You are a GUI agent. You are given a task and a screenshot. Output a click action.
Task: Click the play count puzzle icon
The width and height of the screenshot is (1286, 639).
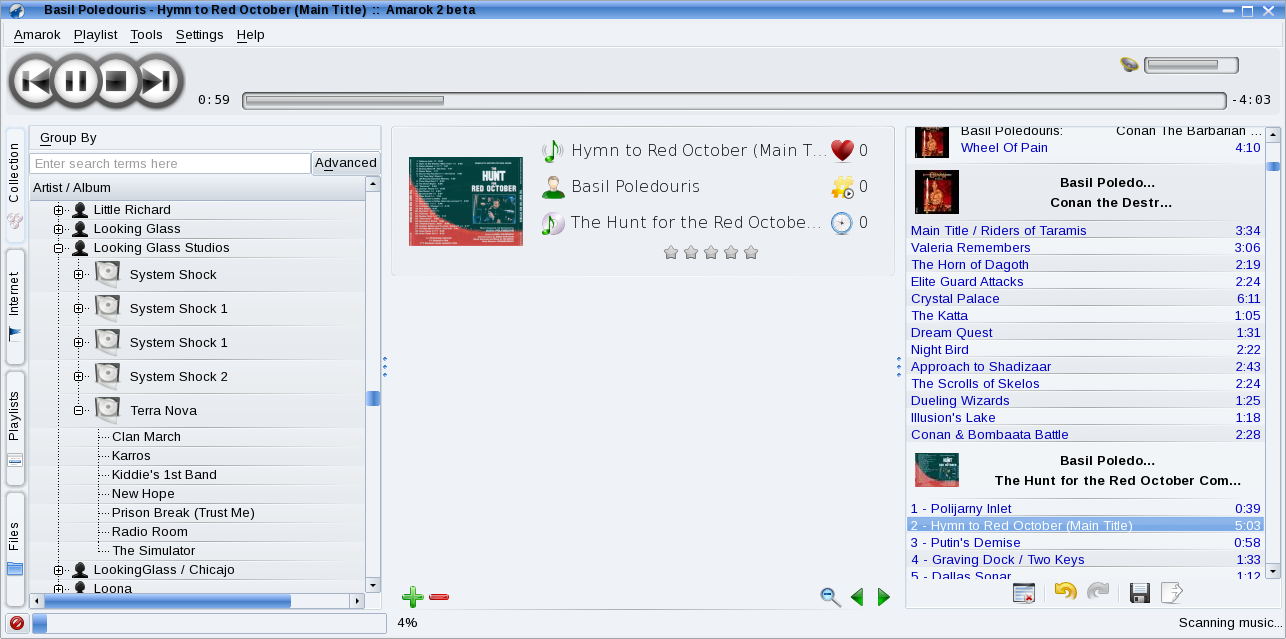click(x=843, y=187)
